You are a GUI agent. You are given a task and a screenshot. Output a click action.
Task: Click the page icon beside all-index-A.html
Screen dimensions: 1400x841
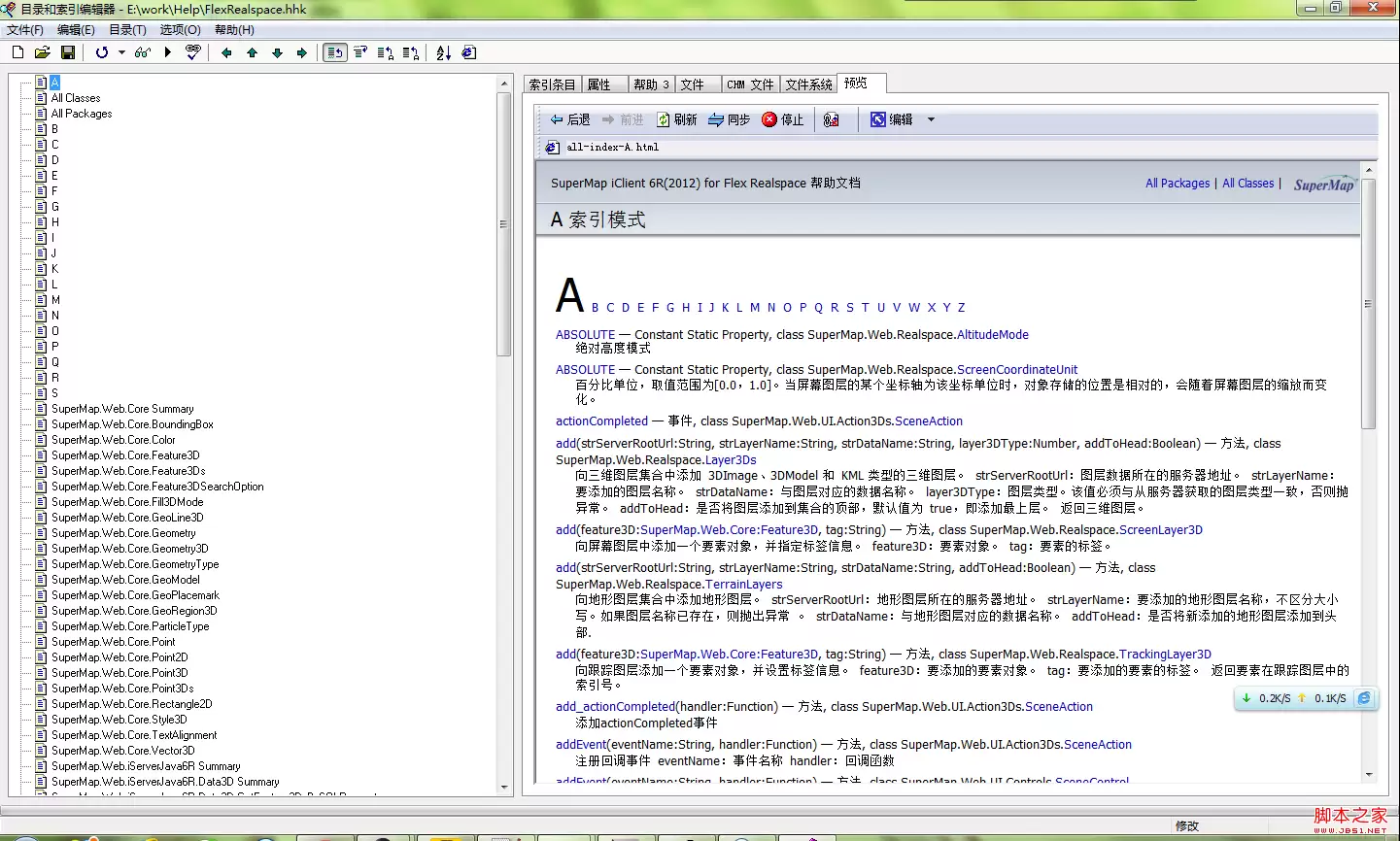(553, 148)
